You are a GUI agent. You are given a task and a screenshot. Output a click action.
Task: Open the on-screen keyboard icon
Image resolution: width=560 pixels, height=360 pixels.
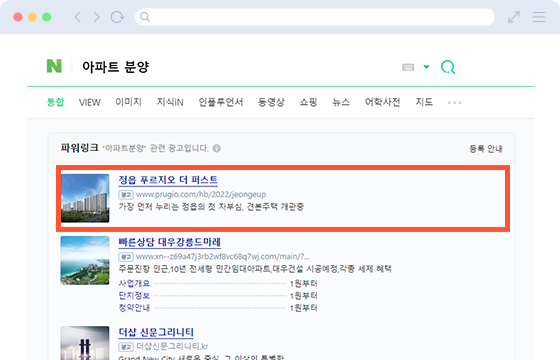tap(408, 67)
